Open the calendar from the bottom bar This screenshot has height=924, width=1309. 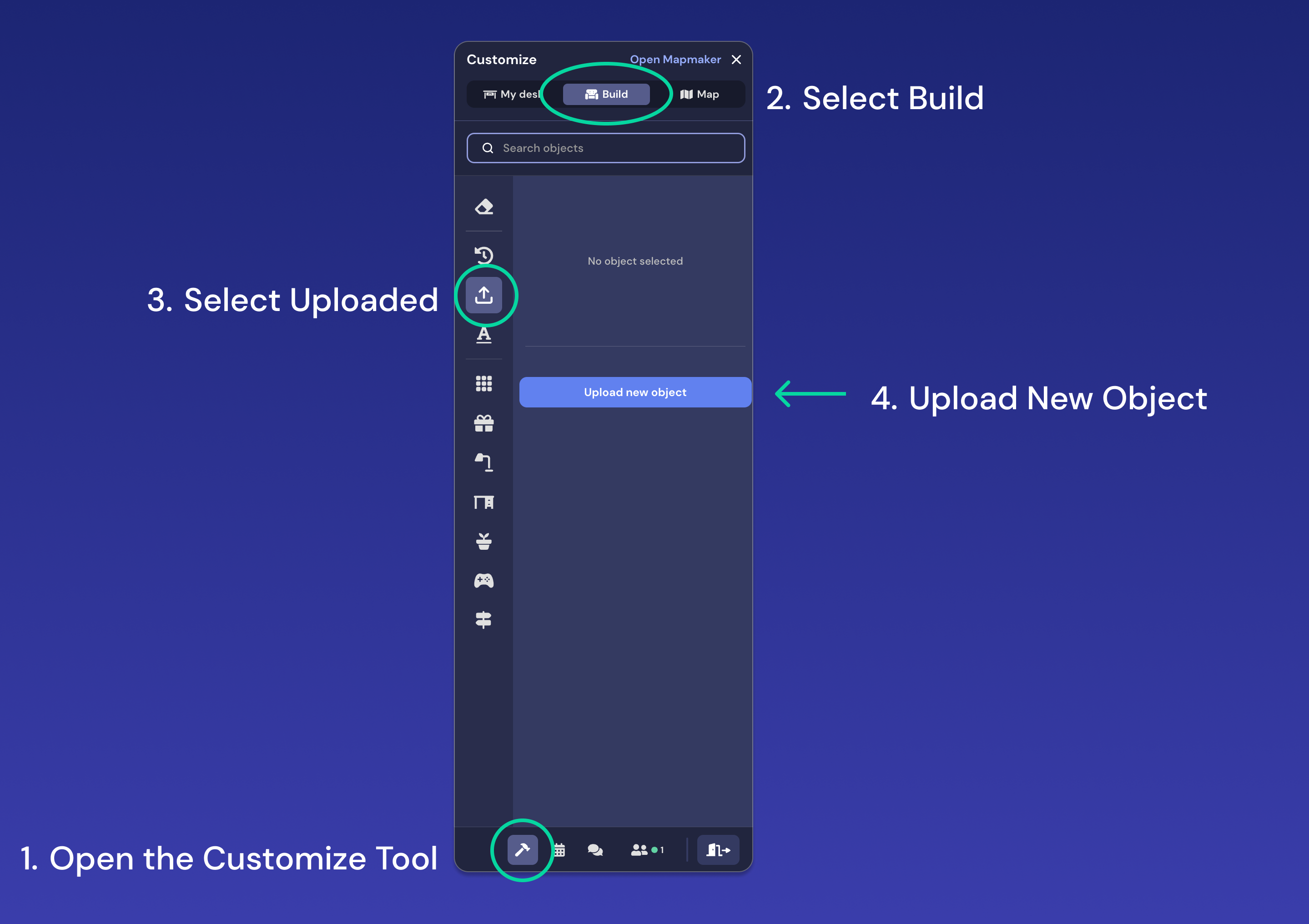[559, 850]
